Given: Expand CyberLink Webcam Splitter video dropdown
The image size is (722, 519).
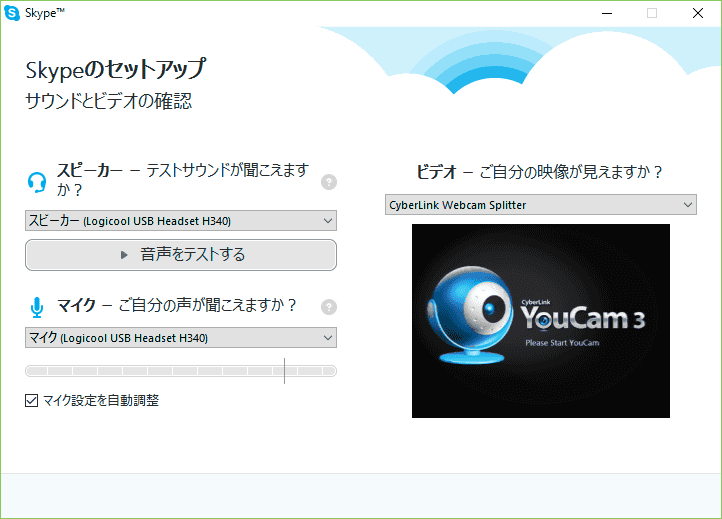Looking at the screenshot, I should (x=541, y=205).
